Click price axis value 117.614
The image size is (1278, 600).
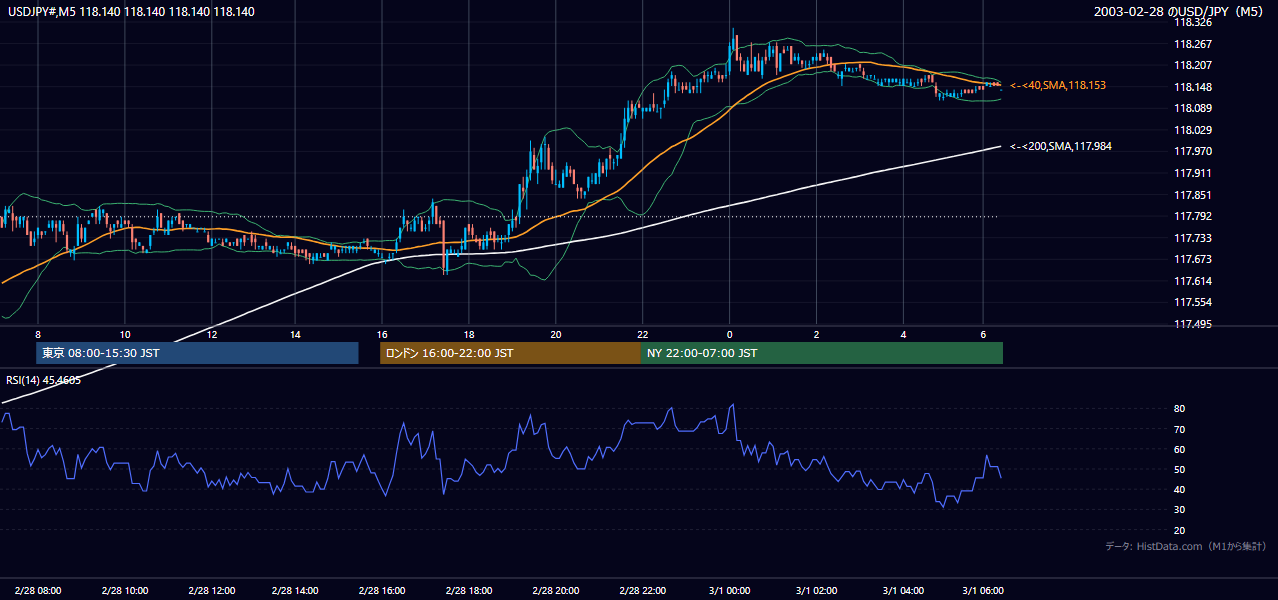tap(1193, 281)
